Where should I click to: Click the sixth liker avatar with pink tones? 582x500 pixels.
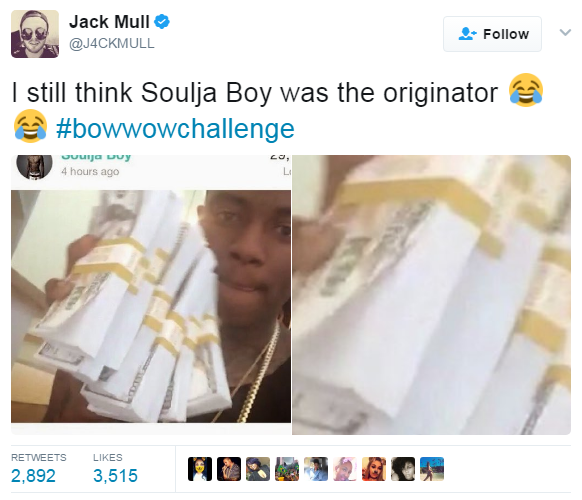coord(345,469)
